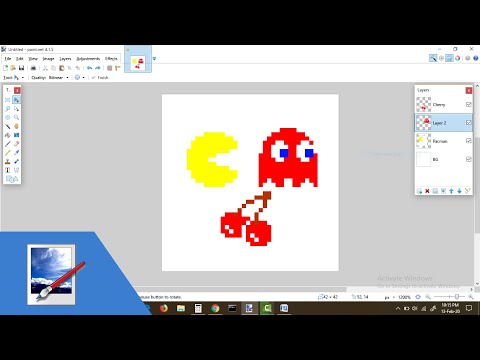The image size is (480, 360).
Task: Select the Magic Wand tool
Action: (x=8, y=126)
